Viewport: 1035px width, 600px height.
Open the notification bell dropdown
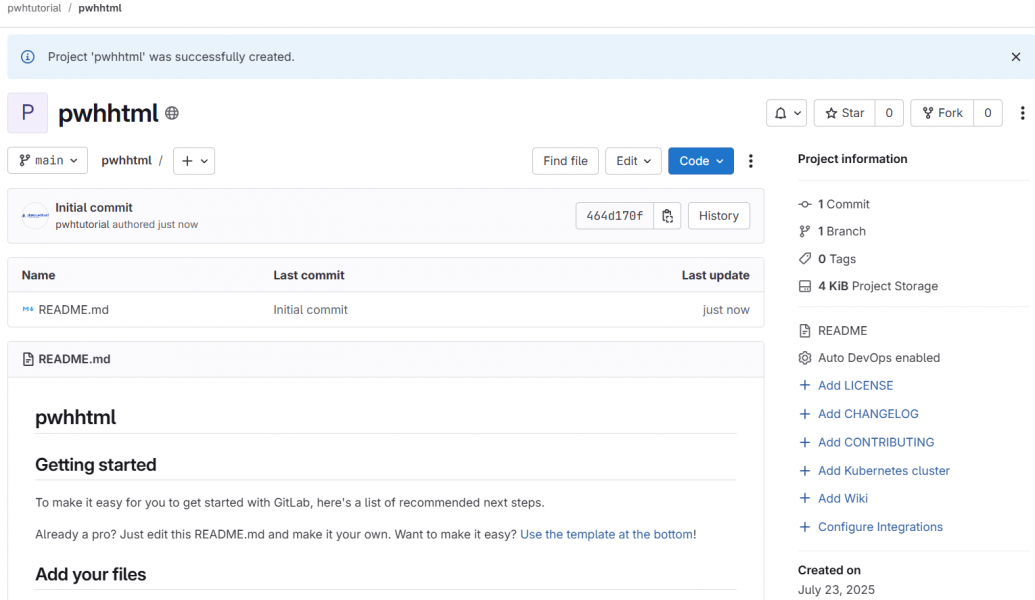coord(787,113)
